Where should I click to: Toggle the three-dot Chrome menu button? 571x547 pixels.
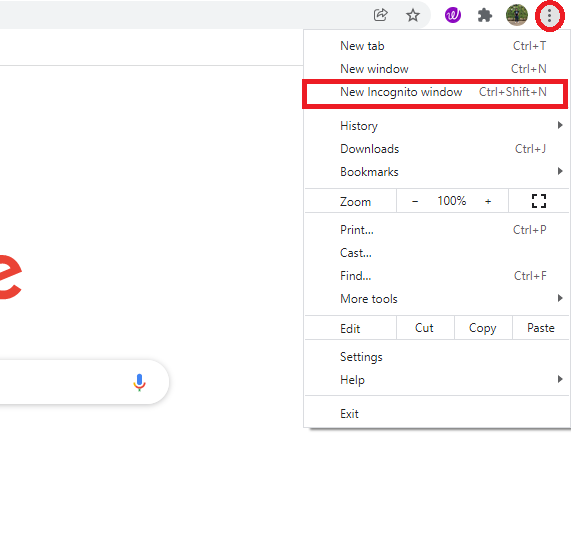coord(549,16)
